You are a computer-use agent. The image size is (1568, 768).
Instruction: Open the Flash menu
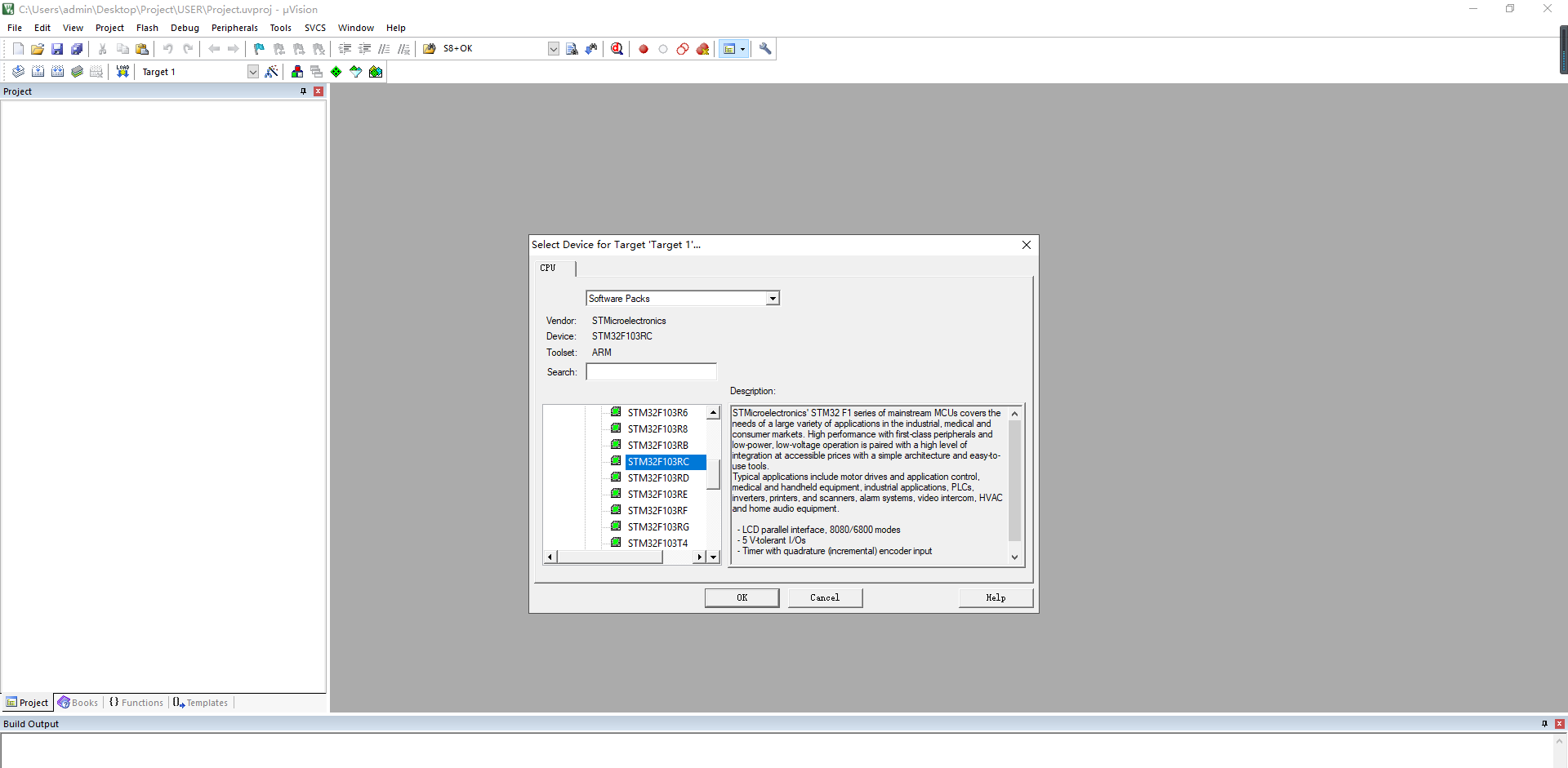click(x=147, y=28)
